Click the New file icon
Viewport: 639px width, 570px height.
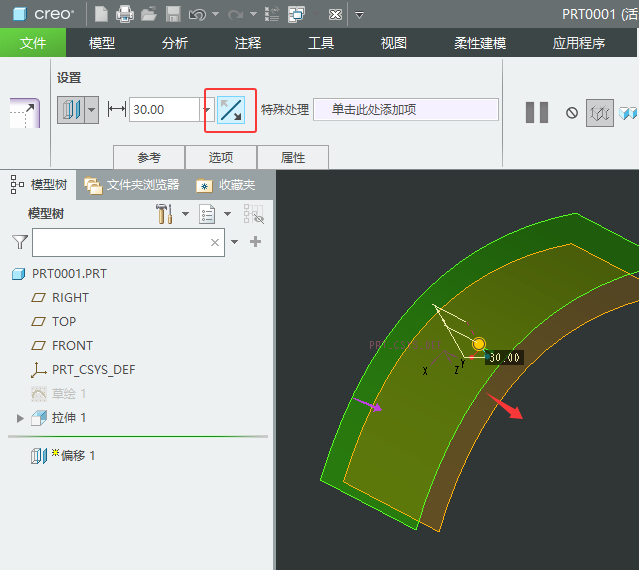click(101, 14)
